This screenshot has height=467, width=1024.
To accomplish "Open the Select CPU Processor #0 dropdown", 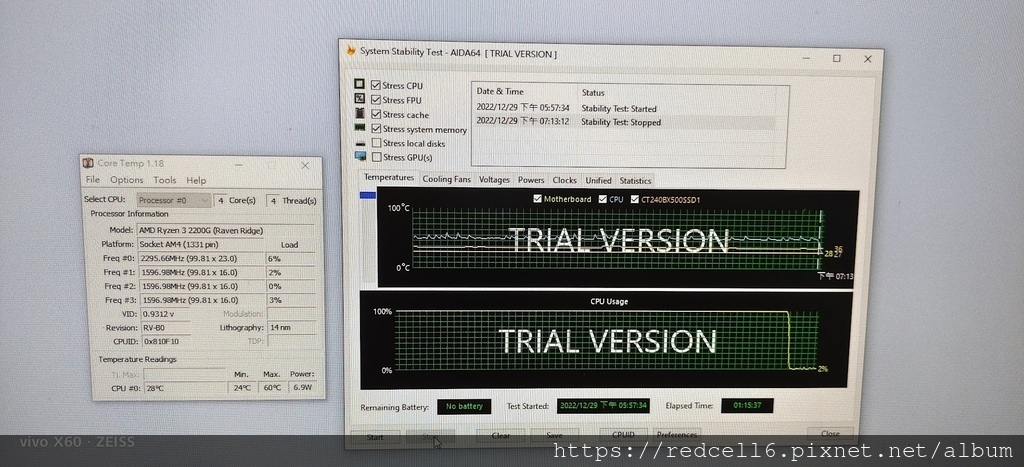I will tap(174, 200).
